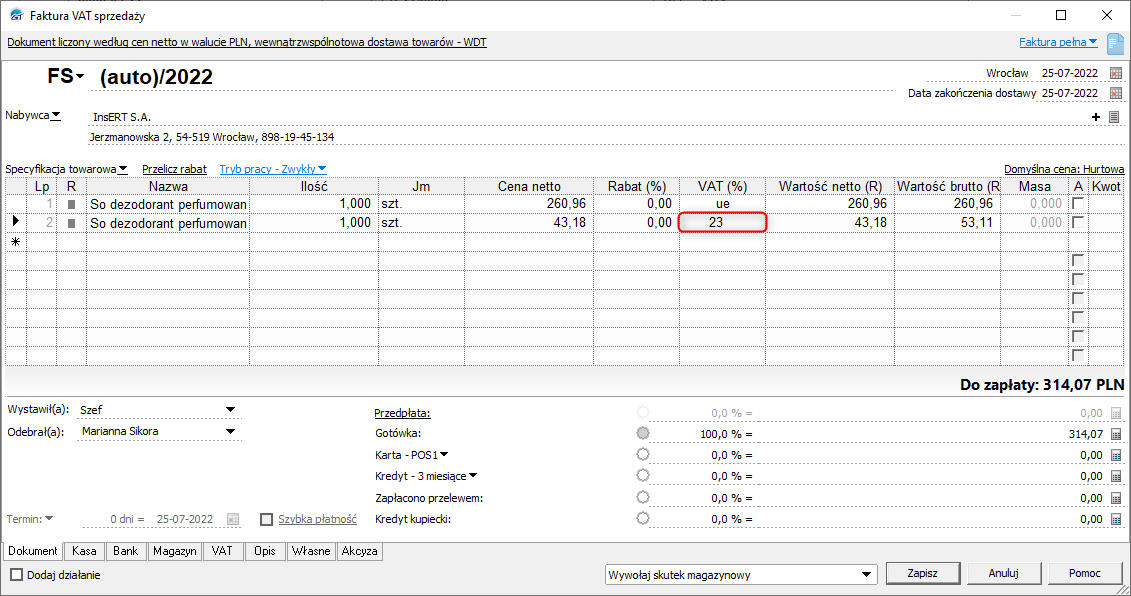
Task: Tick the Dodaj działanie checkbox
Action: tap(16, 575)
